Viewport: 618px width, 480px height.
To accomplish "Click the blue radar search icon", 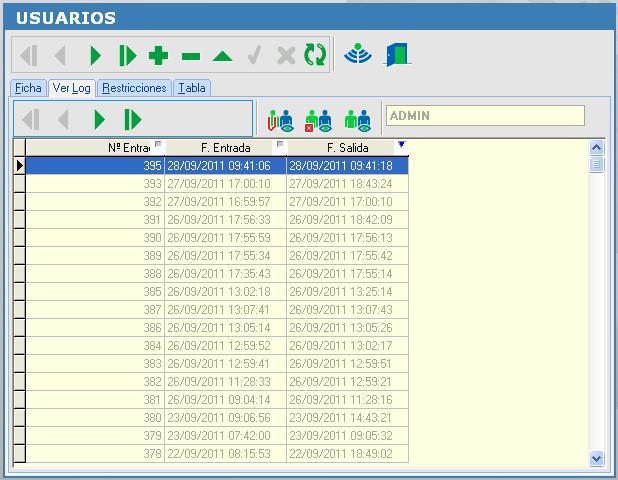I will [357, 54].
